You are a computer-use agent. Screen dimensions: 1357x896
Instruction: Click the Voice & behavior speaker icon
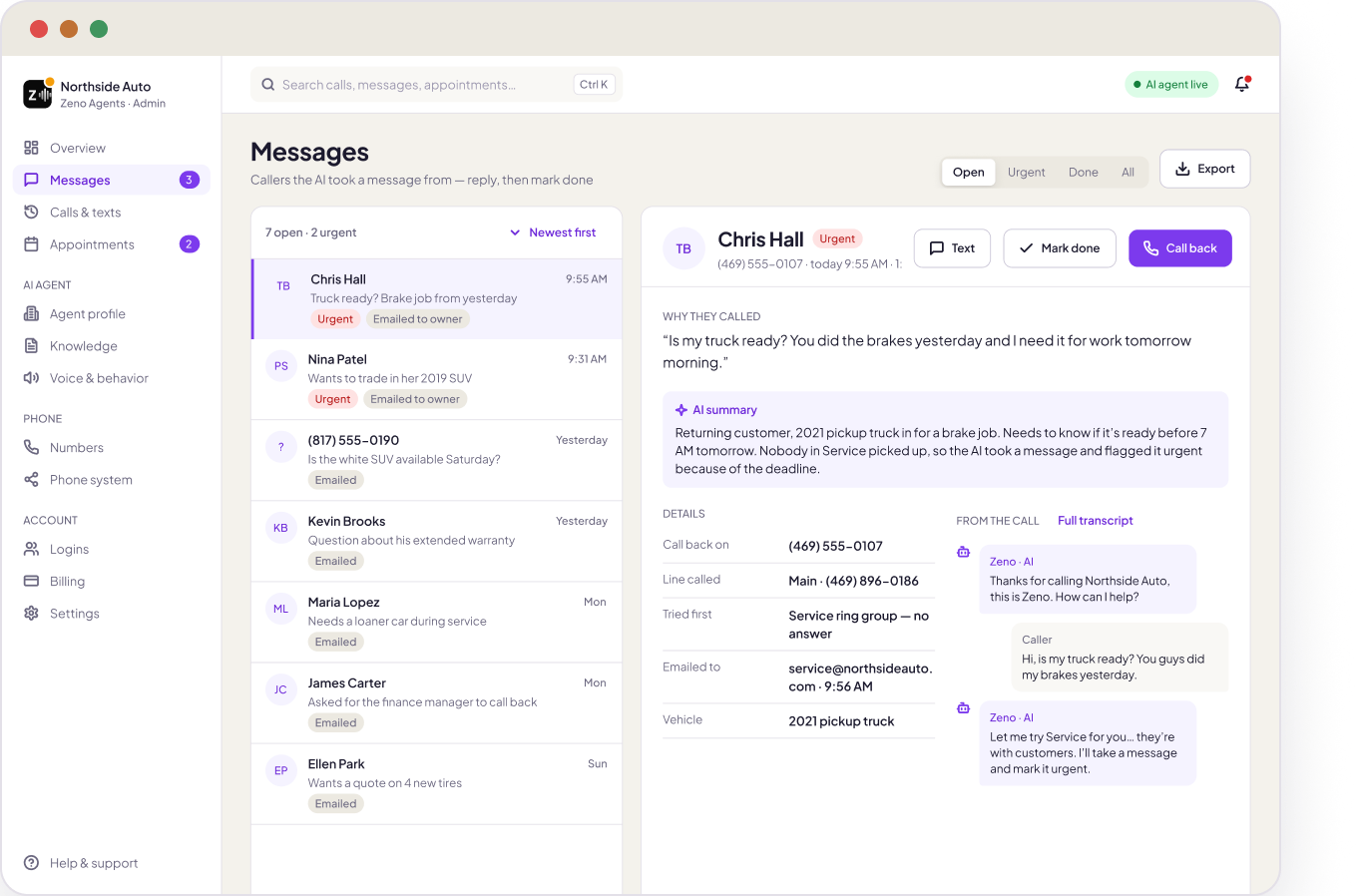[x=31, y=378]
